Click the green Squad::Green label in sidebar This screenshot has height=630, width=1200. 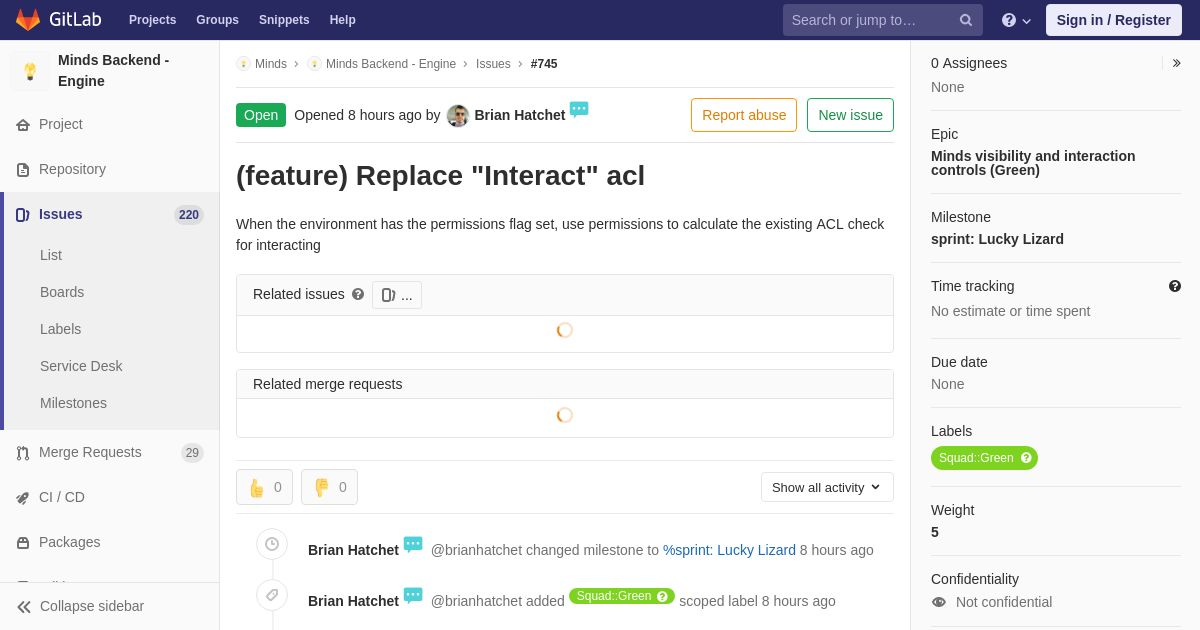click(976, 458)
